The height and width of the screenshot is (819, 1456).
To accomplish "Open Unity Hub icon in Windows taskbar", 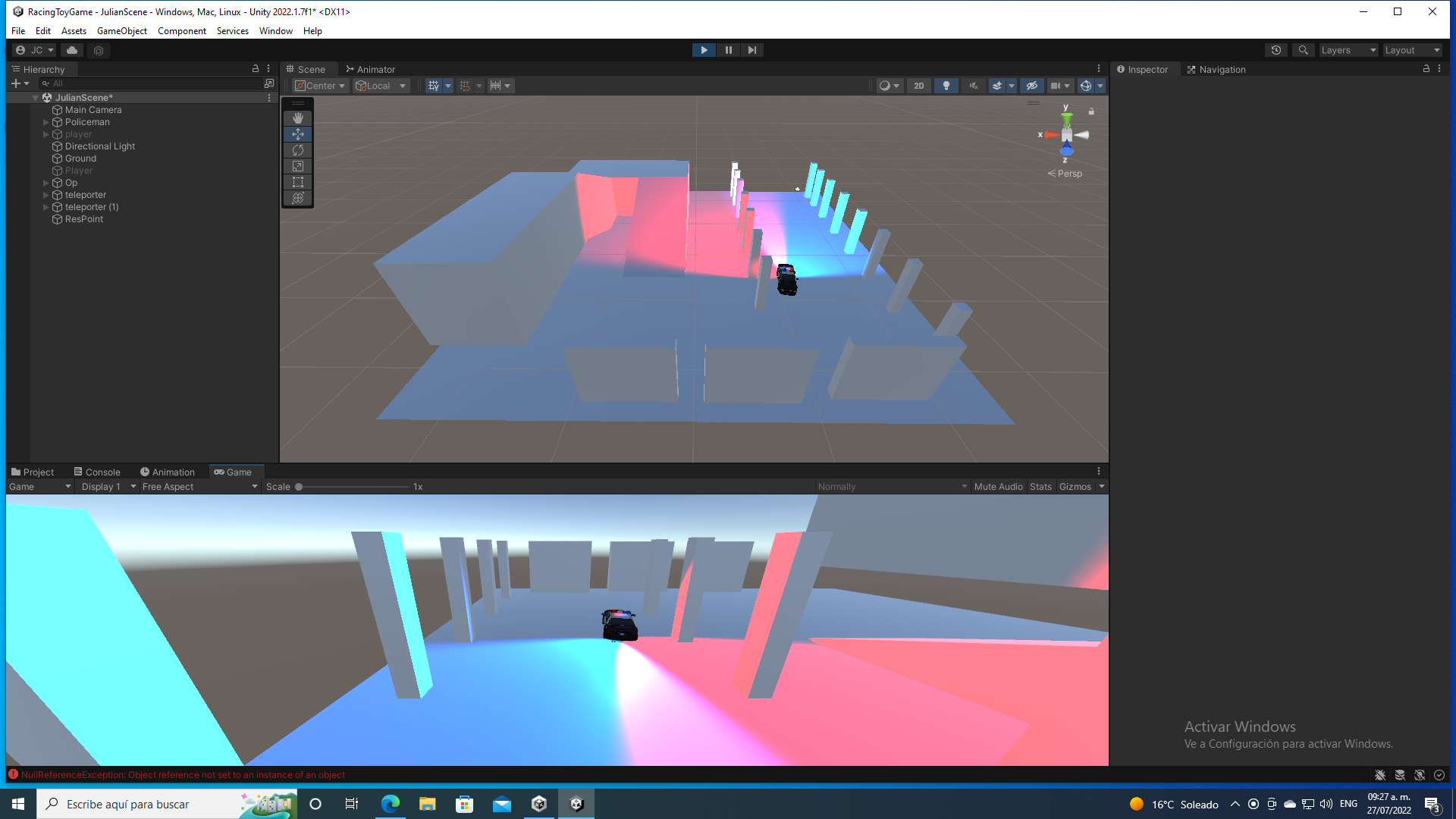I will pos(539,804).
